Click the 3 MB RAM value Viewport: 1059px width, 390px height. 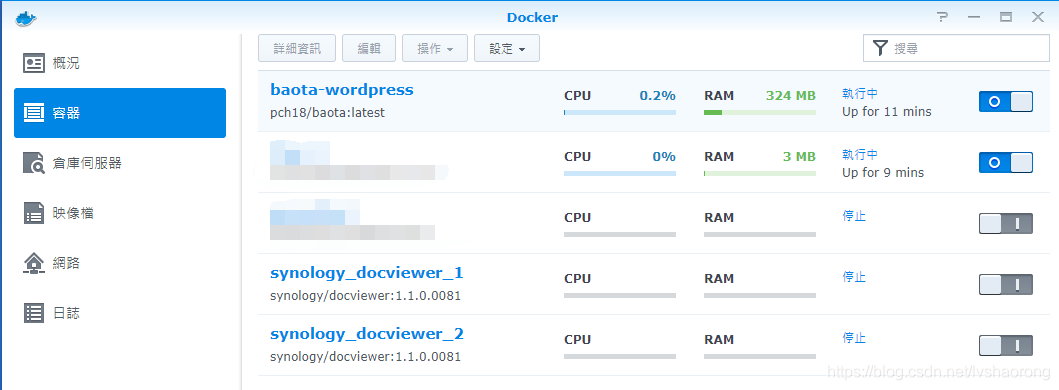799,157
